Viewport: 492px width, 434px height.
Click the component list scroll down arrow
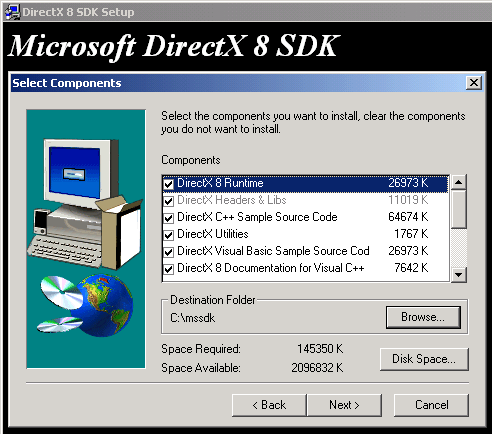click(x=459, y=275)
